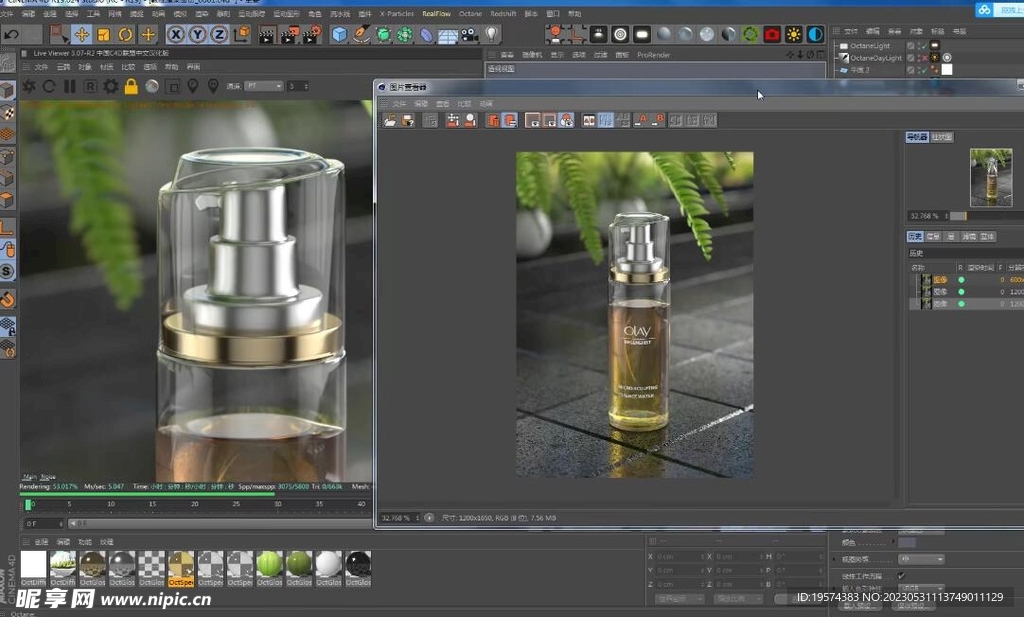Open Render Settings clapperboard with gear
Viewport: 1024px width, 617px height.
(x=312, y=35)
